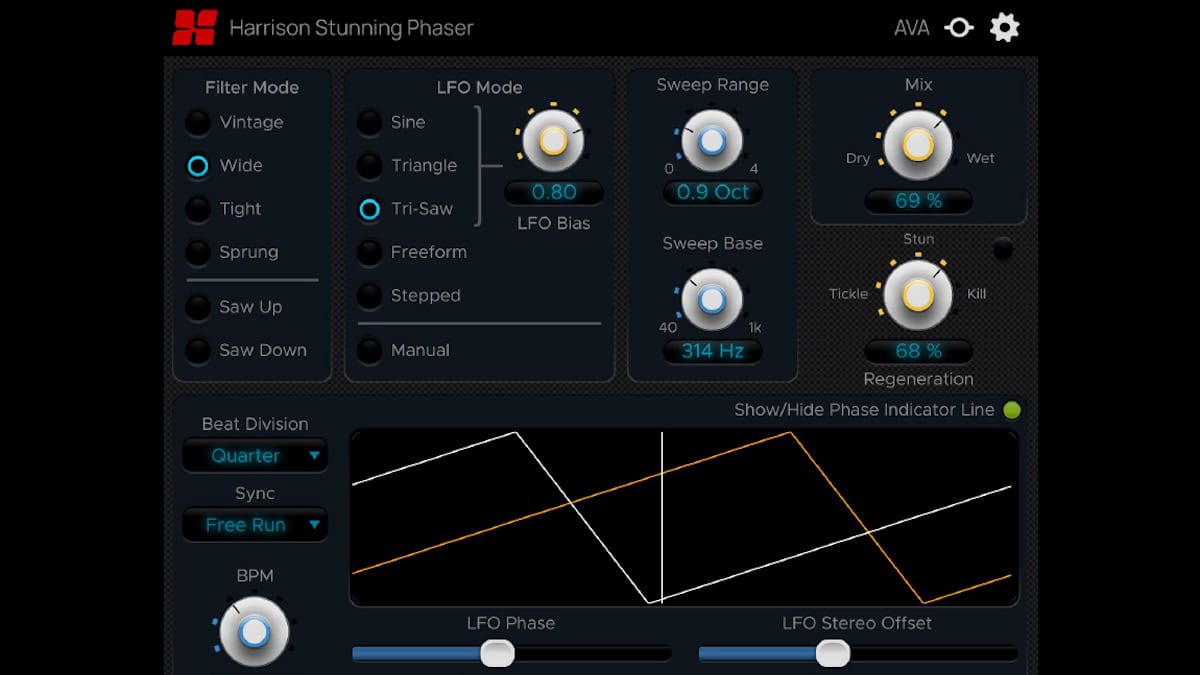Select Manual LFO mode
Viewport: 1200px width, 675px height.
370,350
